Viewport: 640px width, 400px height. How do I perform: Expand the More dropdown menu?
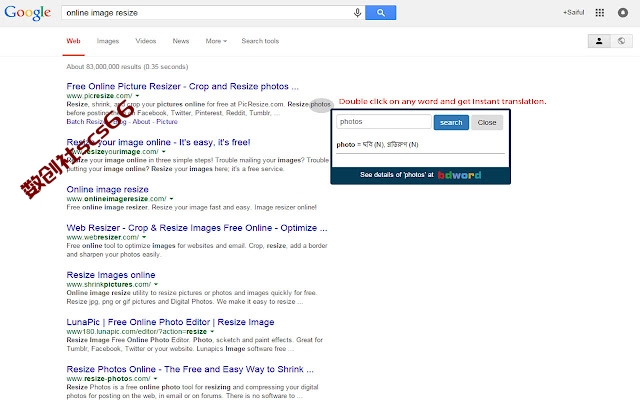pyautogui.click(x=216, y=41)
